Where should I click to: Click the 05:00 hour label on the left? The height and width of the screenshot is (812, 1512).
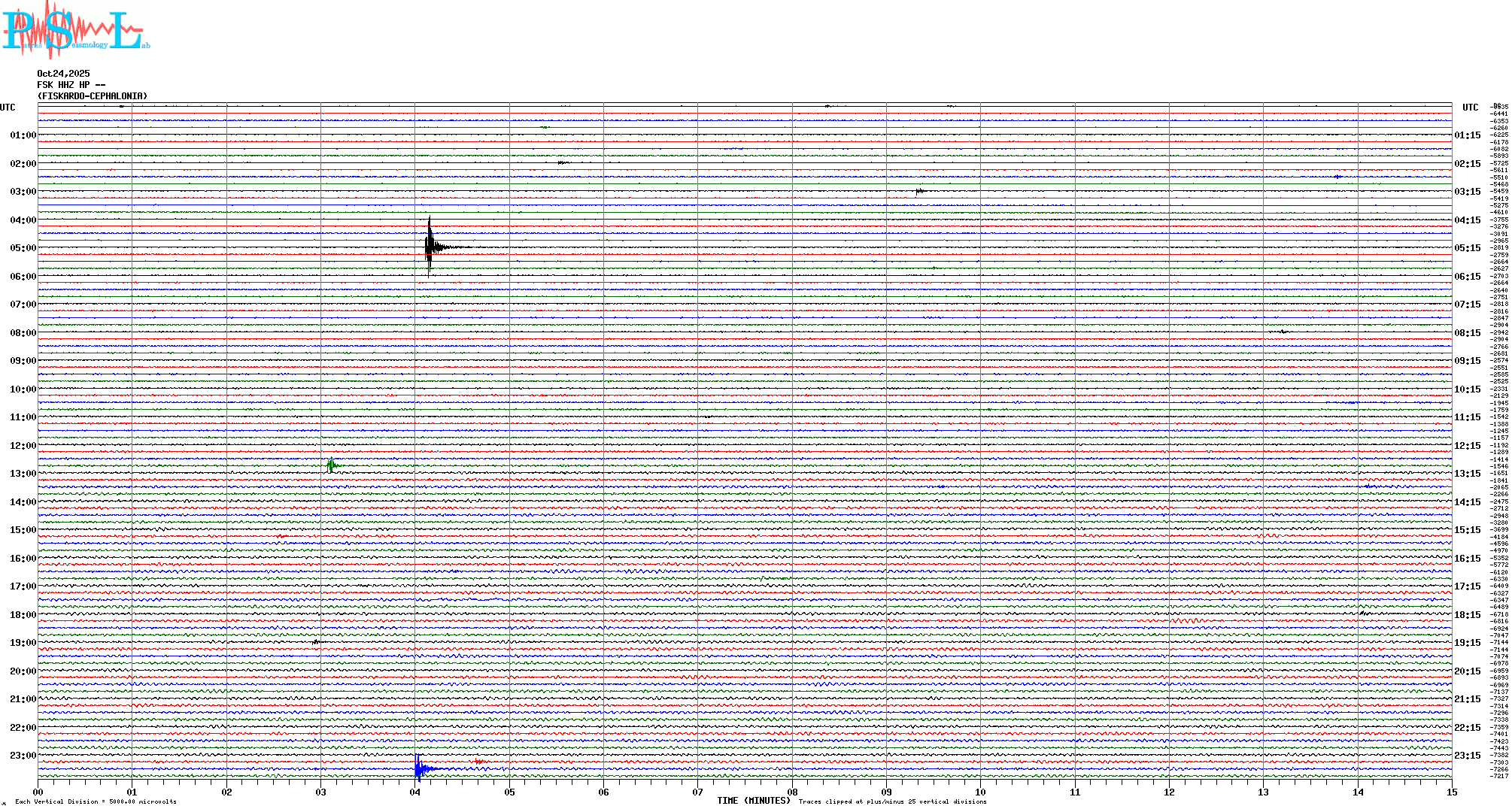coord(23,248)
